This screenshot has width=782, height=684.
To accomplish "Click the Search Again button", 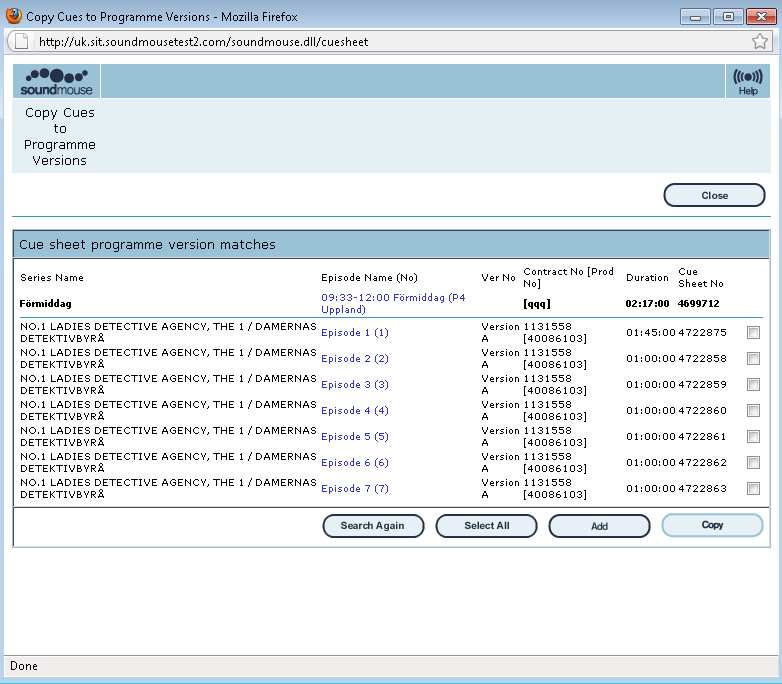I will click(373, 526).
